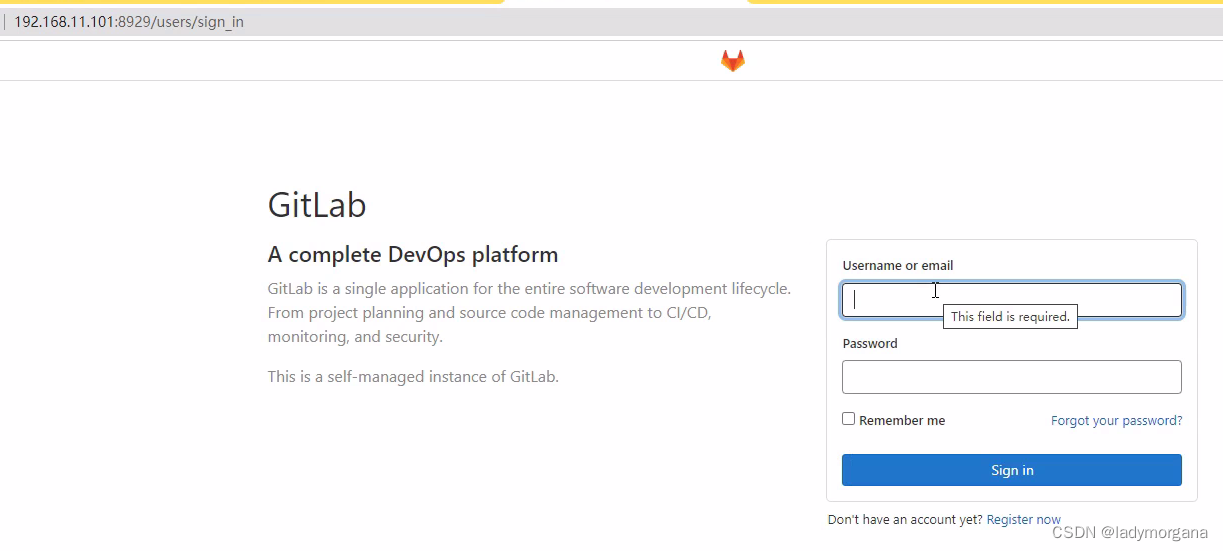
Task: Follow the Register now link
Action: (1023, 520)
